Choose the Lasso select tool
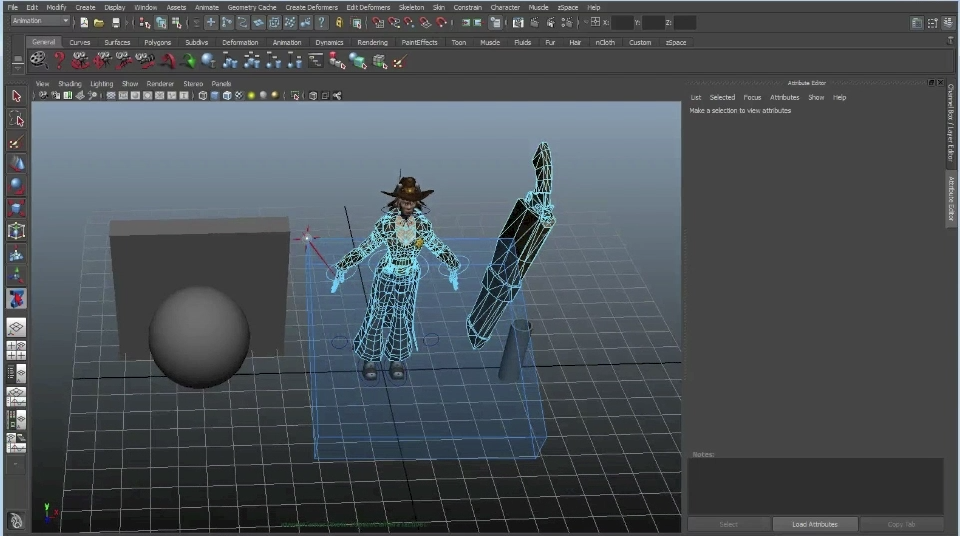The width and height of the screenshot is (960, 536). click(17, 118)
